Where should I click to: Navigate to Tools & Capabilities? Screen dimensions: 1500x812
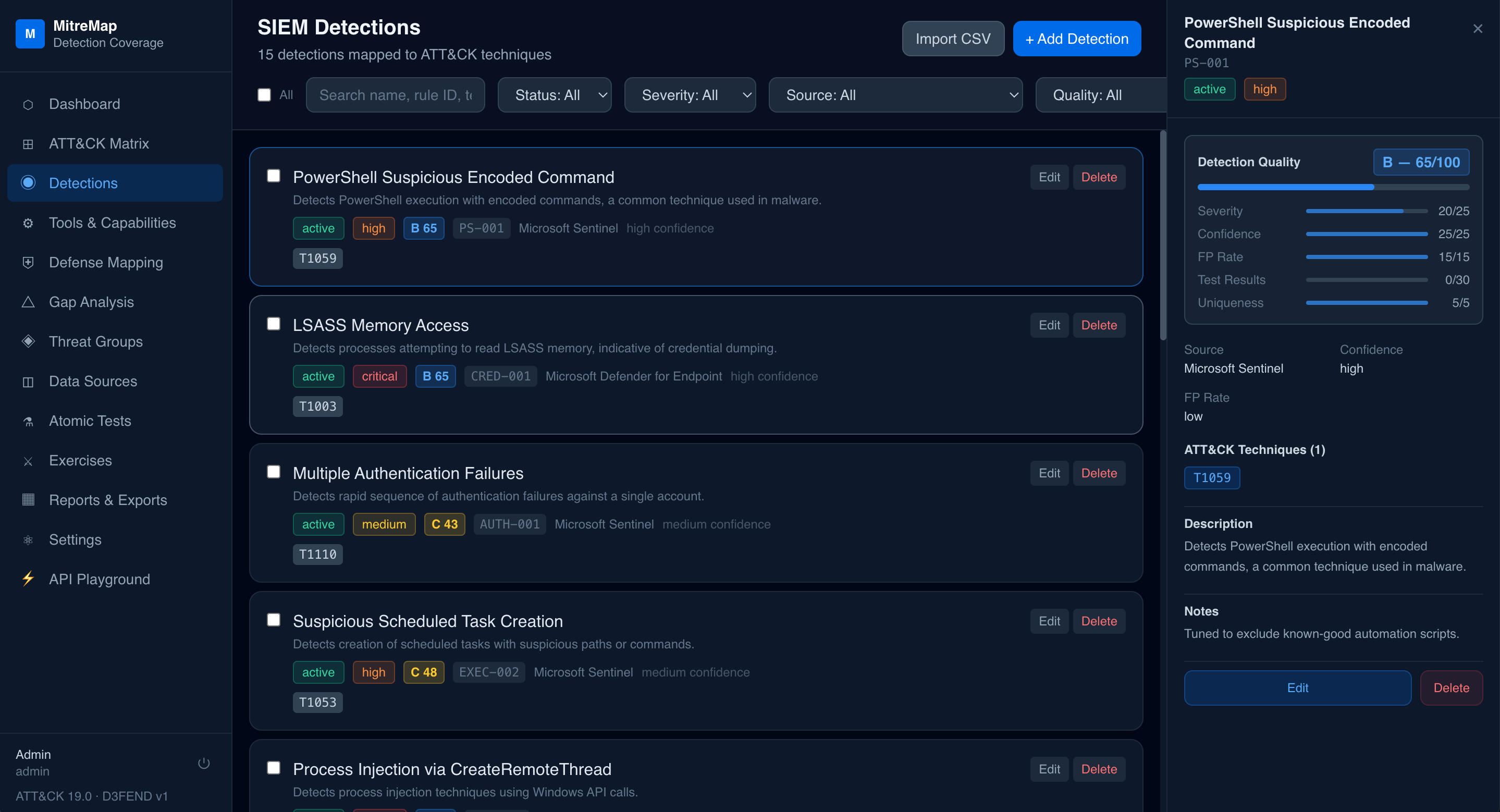coord(115,223)
